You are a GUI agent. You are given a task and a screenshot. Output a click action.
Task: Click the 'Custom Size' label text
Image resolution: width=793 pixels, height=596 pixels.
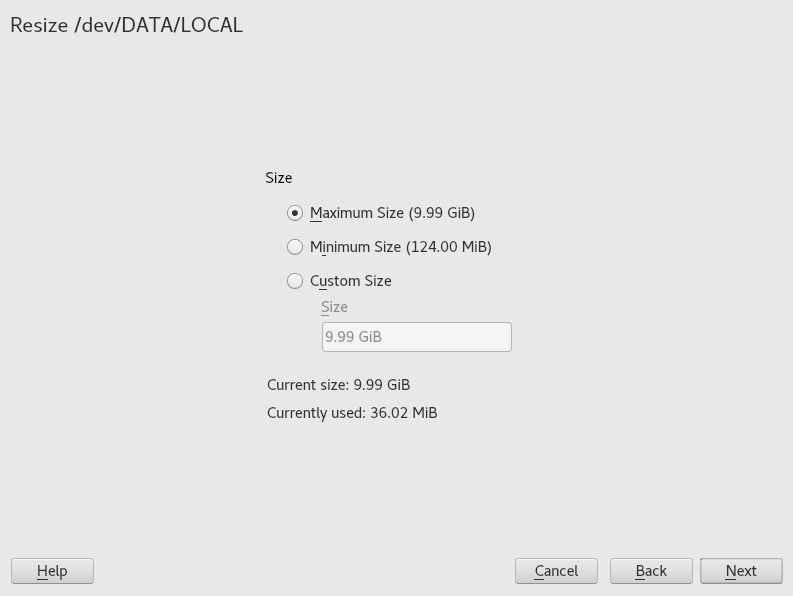coord(351,281)
